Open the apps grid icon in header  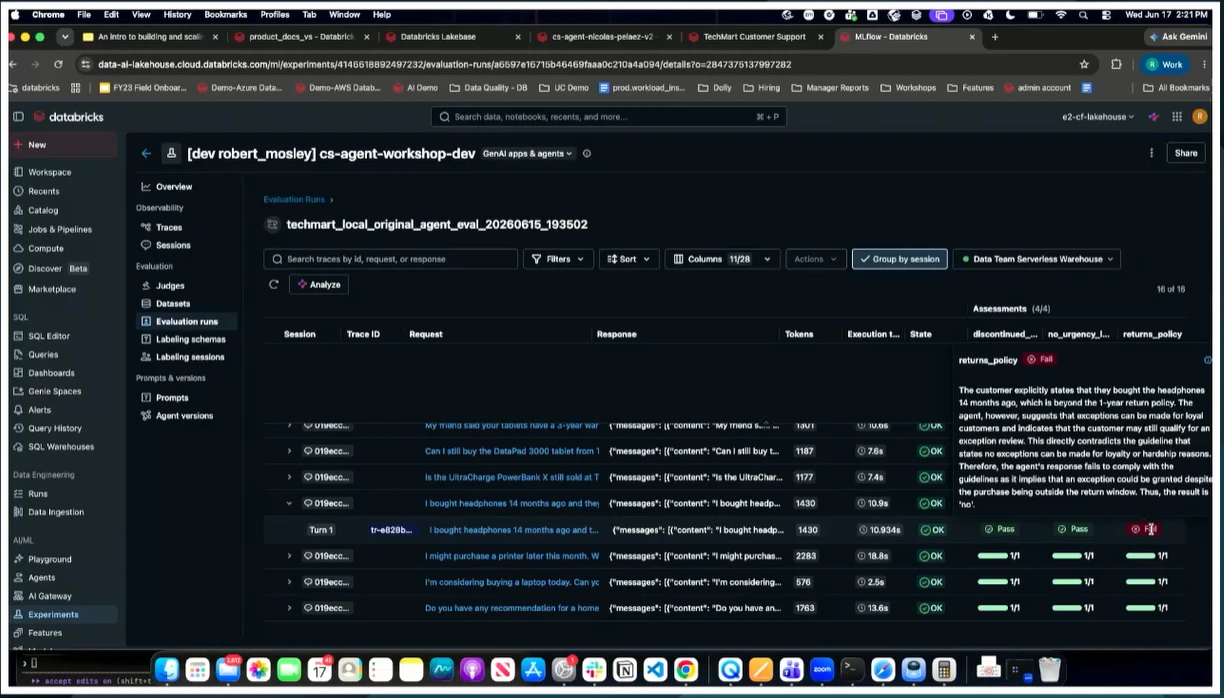tap(1177, 117)
